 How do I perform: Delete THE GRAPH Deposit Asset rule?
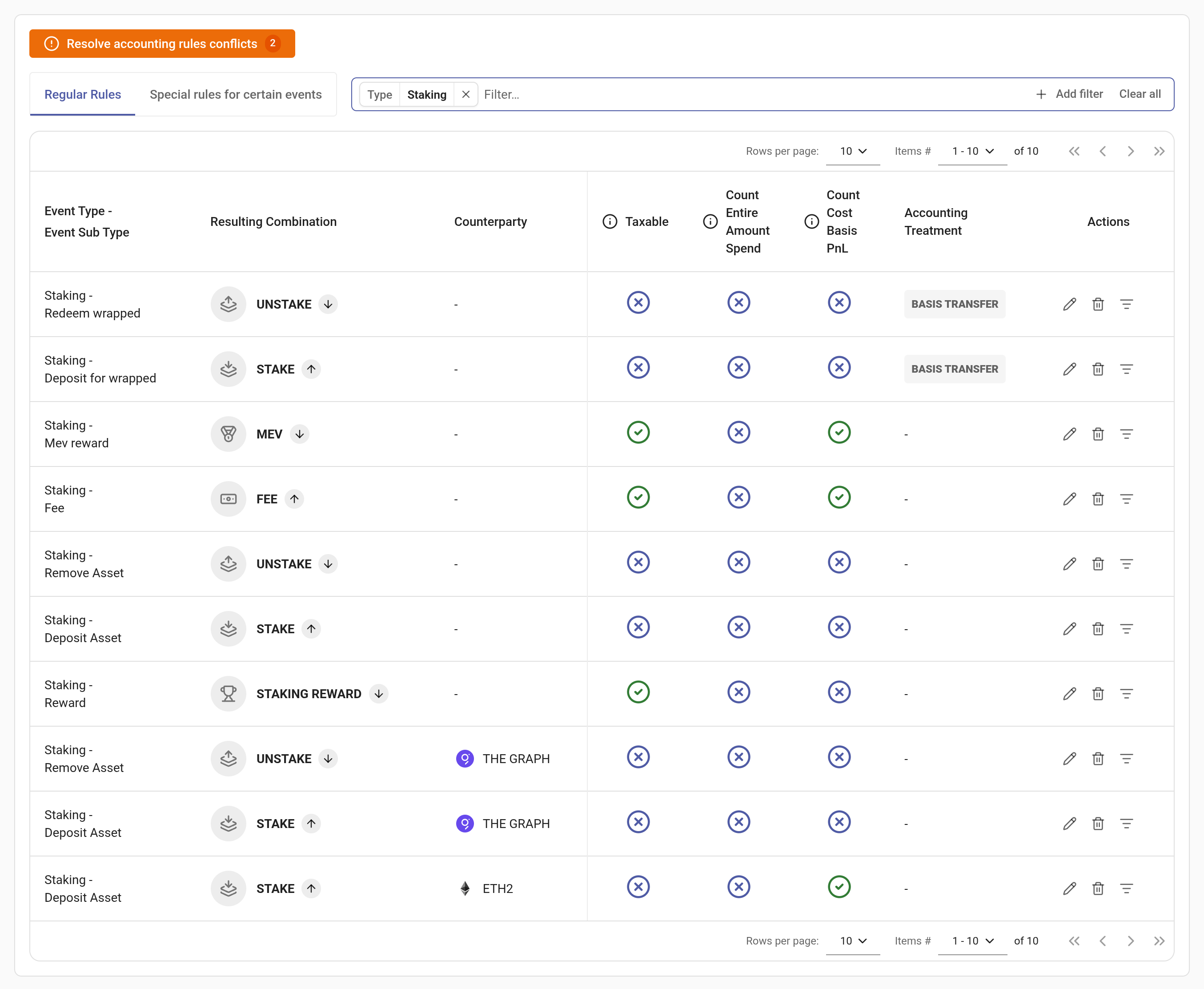point(1097,824)
